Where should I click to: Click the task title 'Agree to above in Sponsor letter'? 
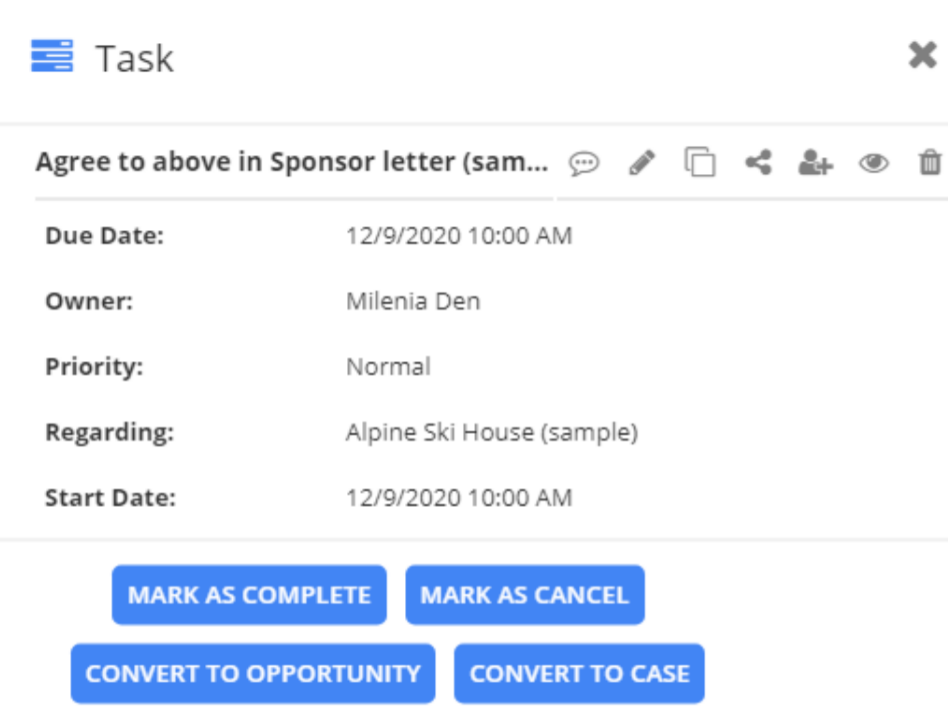(292, 162)
